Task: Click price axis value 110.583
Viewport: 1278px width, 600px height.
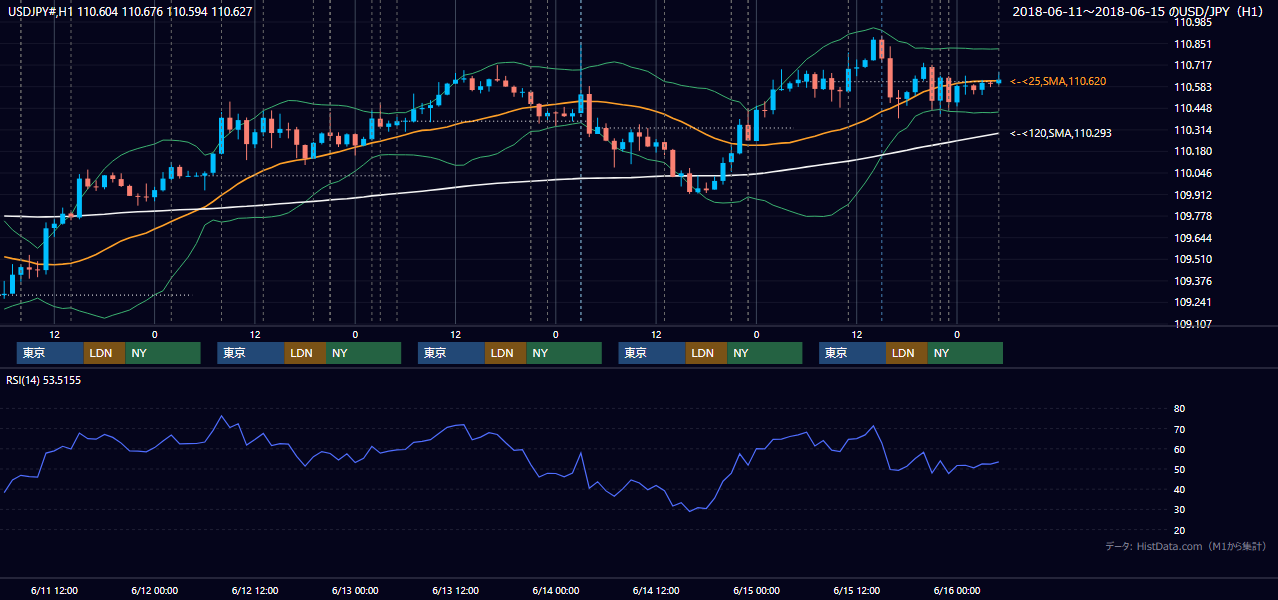Action: click(x=1192, y=87)
